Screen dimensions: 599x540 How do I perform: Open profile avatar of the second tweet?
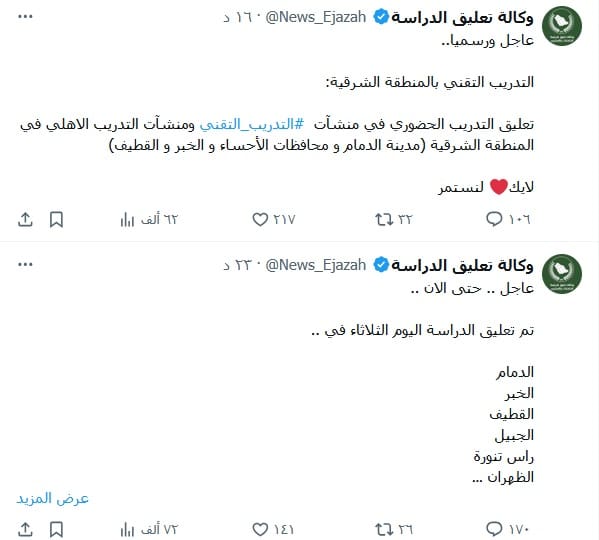tap(562, 274)
